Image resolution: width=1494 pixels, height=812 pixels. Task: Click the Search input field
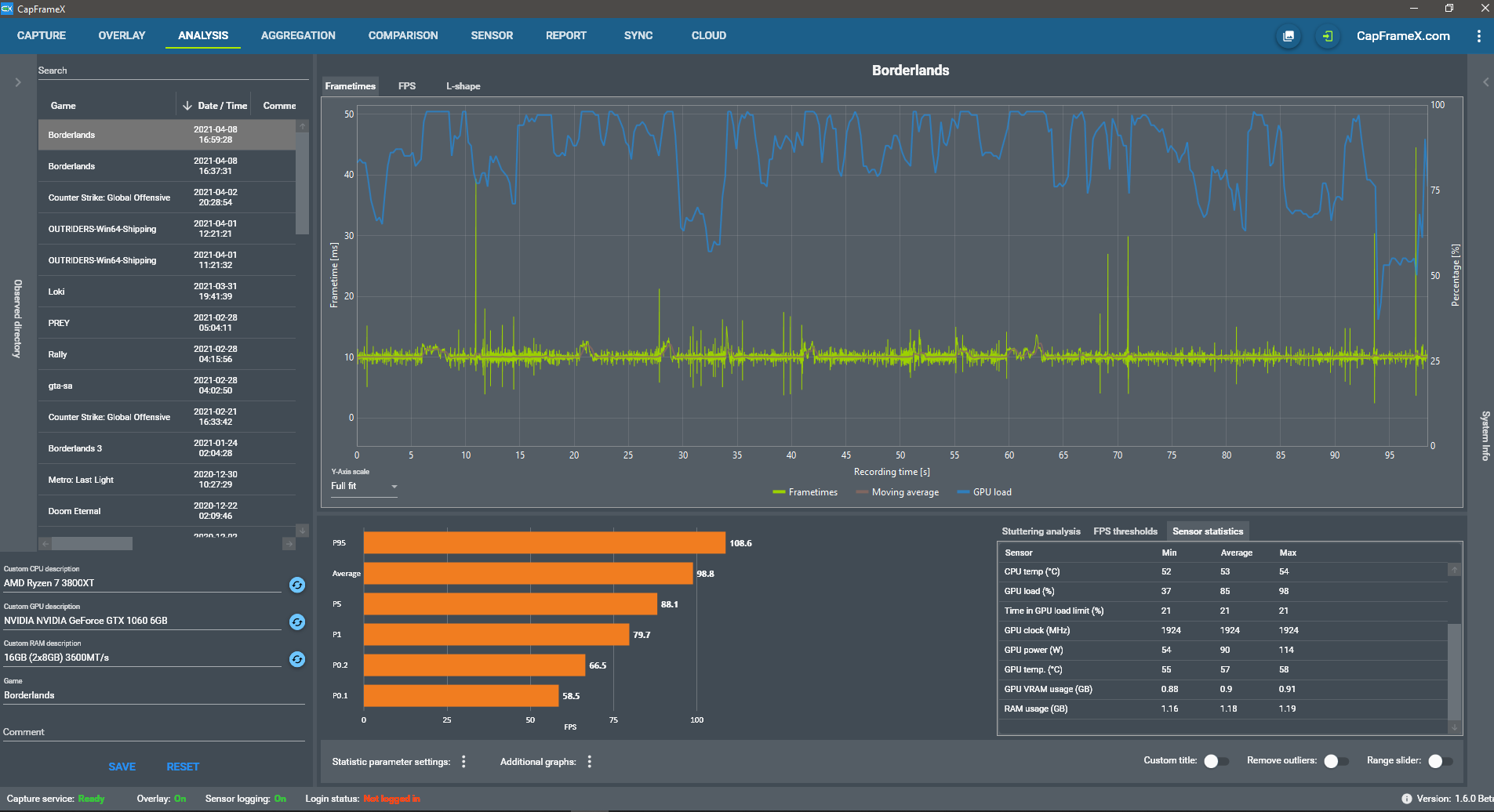173,71
